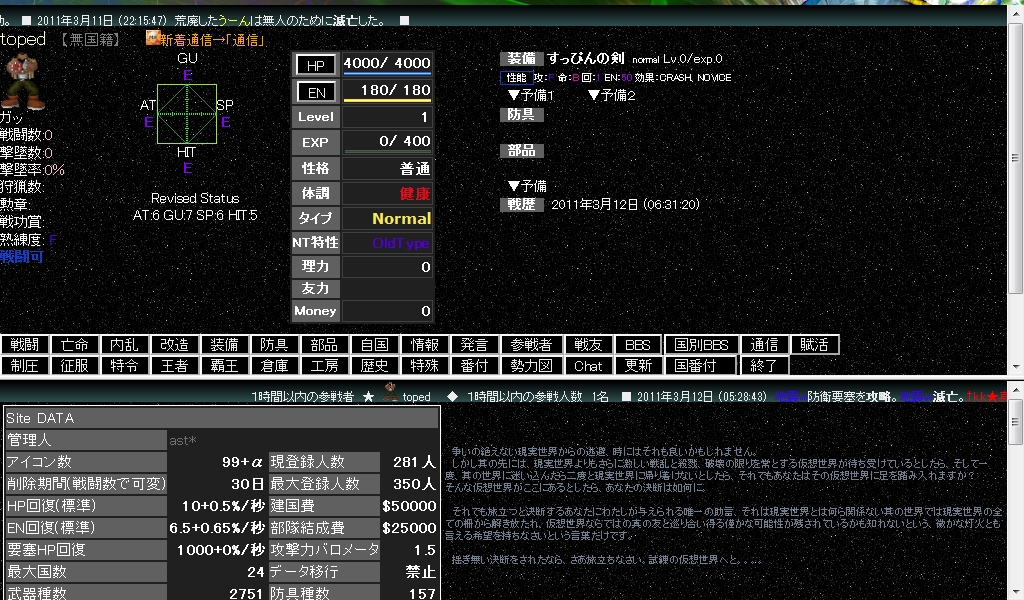Click the 性能 performance label box
Image resolution: width=1024 pixels, height=600 pixels.
click(517, 77)
